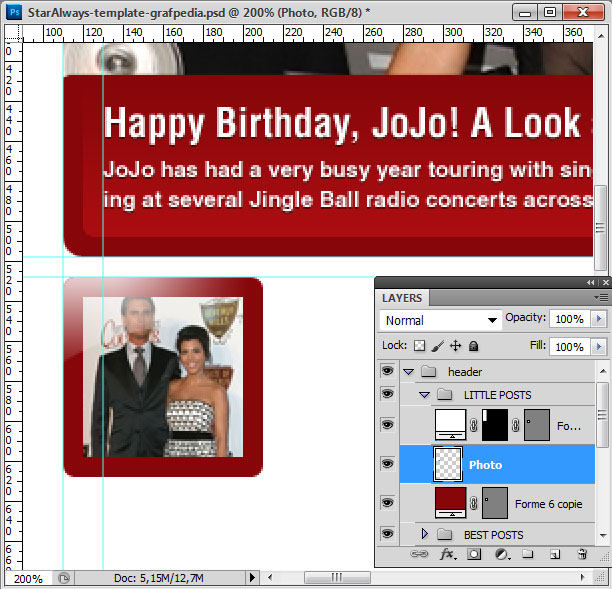Click the Photoshop Ps title bar icon

[14, 12]
